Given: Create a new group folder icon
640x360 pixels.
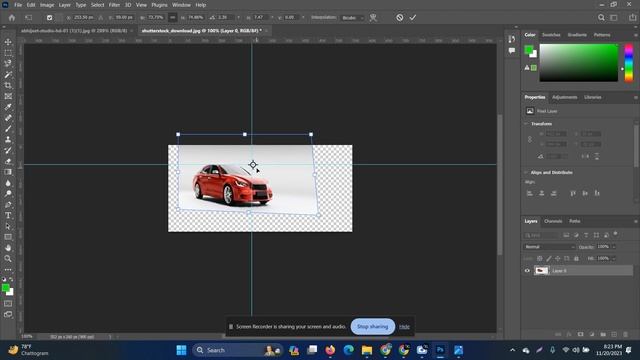Looking at the screenshot, I should click(x=603, y=334).
